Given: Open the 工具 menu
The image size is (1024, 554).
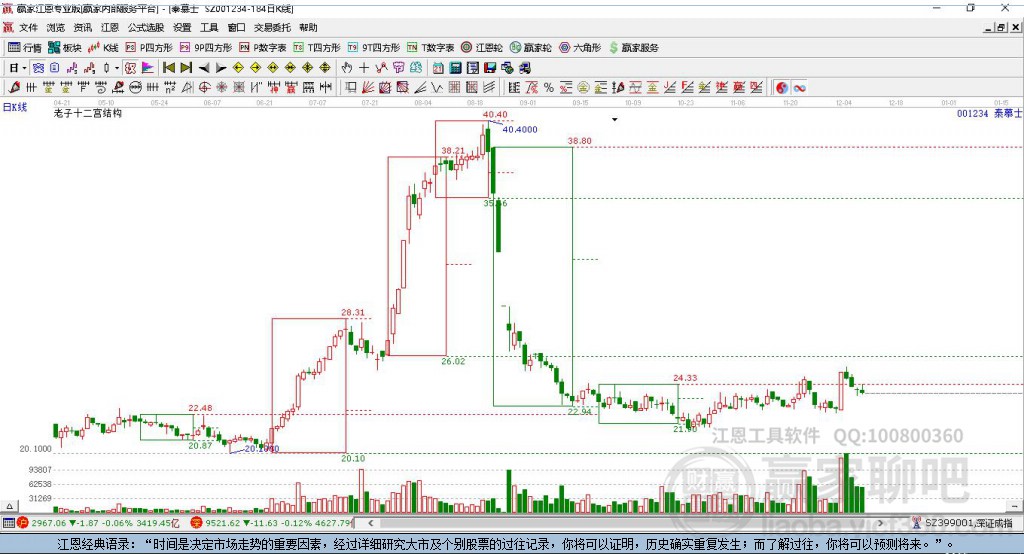Looking at the screenshot, I should pos(209,27).
